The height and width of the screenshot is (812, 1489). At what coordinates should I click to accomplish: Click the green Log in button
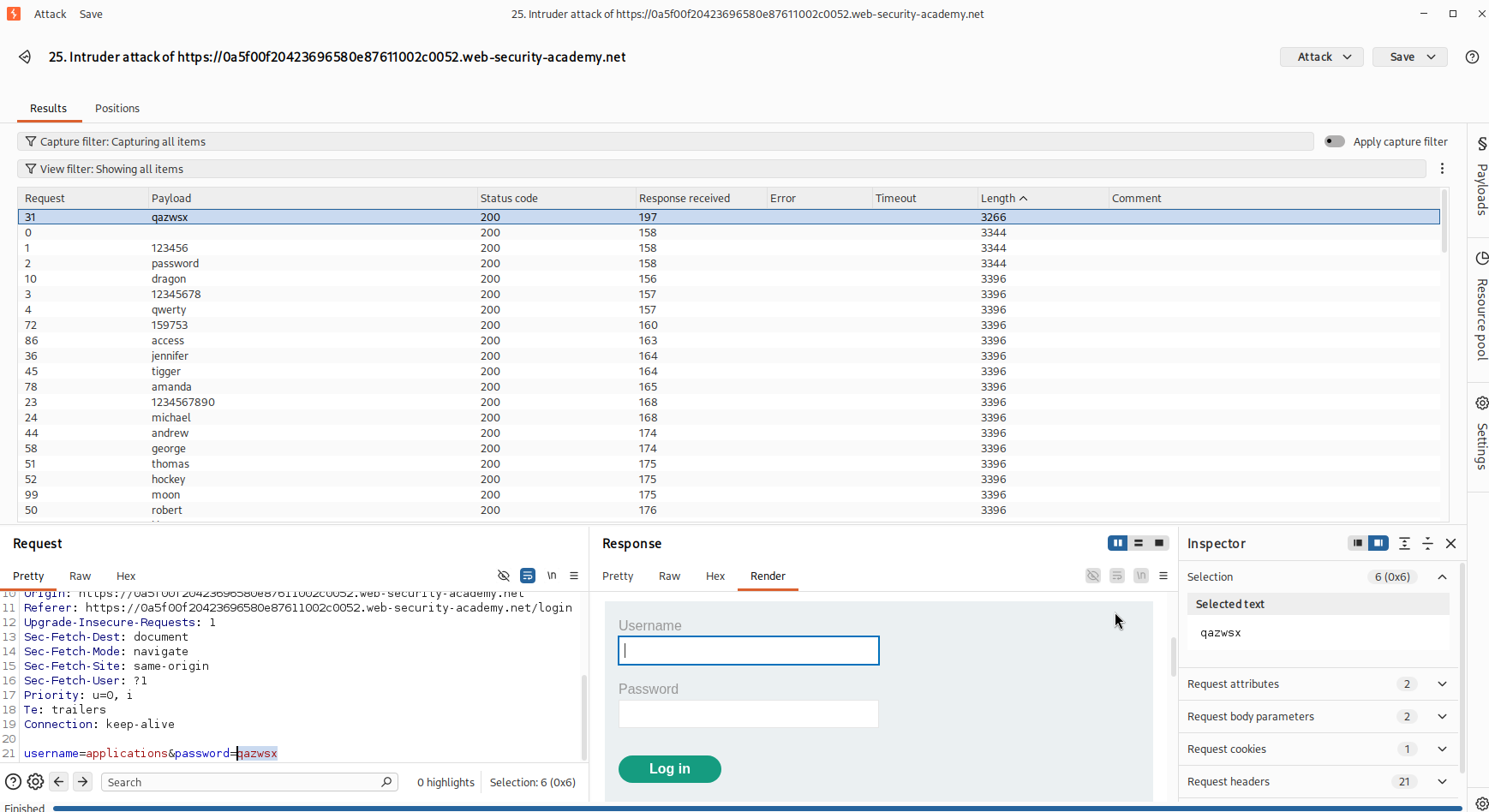tap(670, 768)
